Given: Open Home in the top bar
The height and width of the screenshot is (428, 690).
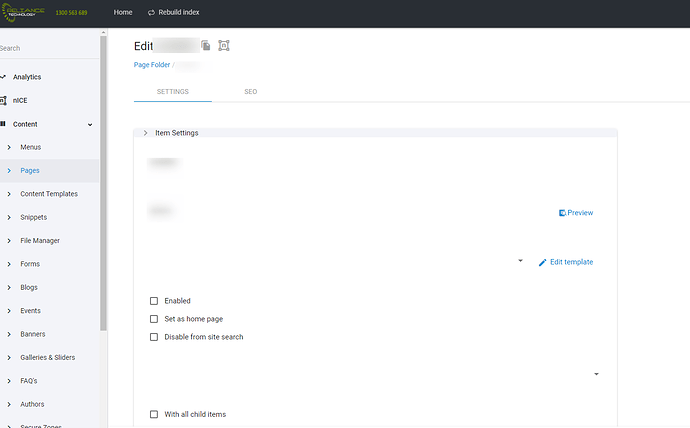Looking at the screenshot, I should (x=123, y=12).
